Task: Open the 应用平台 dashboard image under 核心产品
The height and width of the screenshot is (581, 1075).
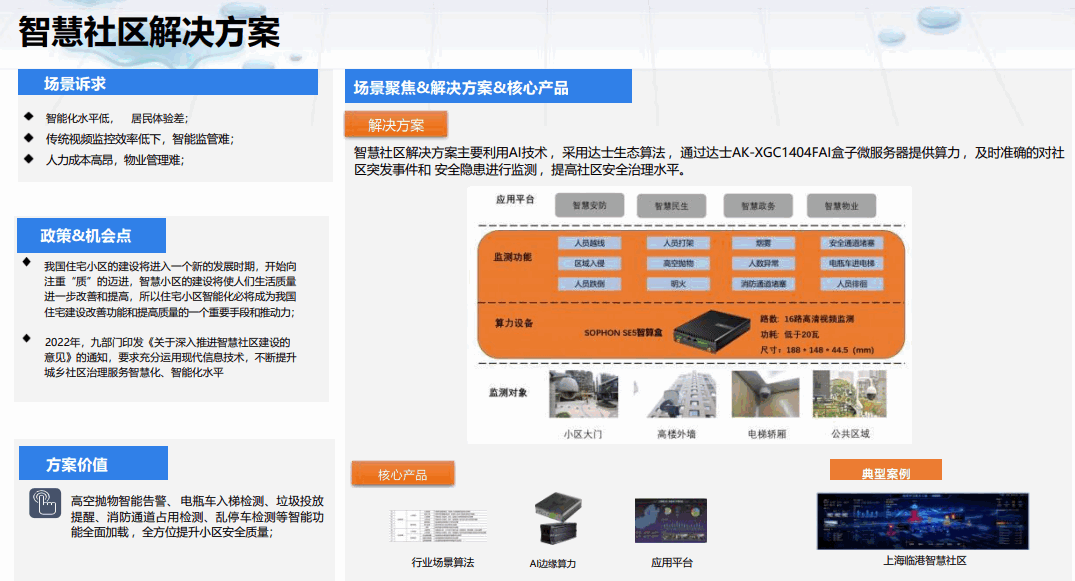Action: tap(670, 521)
